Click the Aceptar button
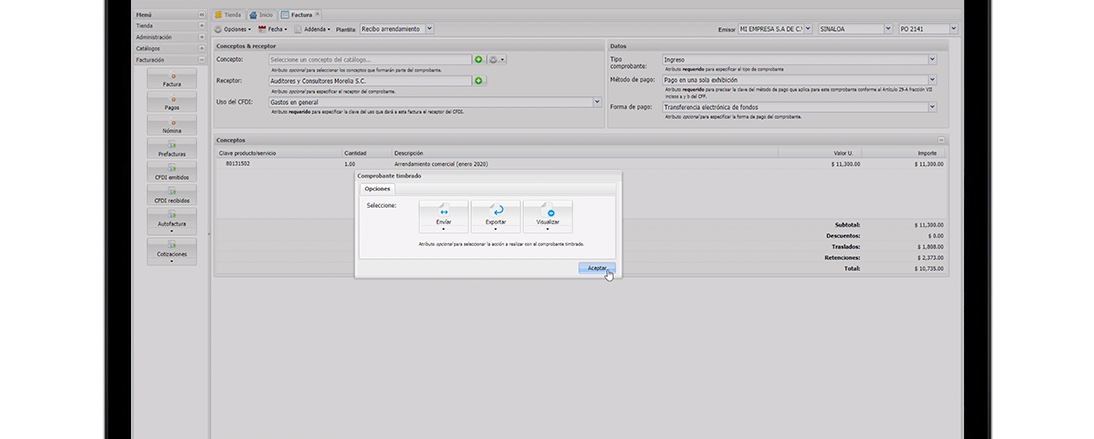This screenshot has height=439, width=1094. point(596,268)
